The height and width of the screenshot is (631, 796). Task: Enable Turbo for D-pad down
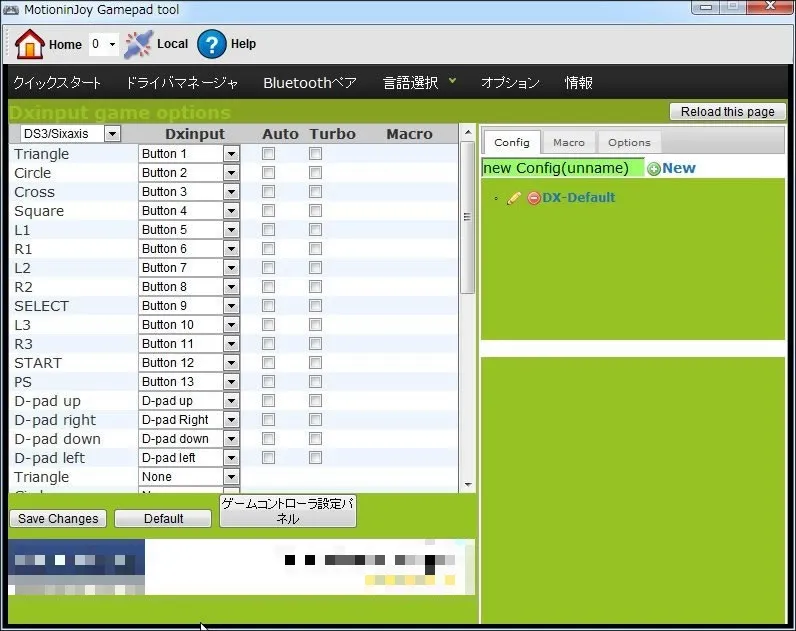[315, 439]
